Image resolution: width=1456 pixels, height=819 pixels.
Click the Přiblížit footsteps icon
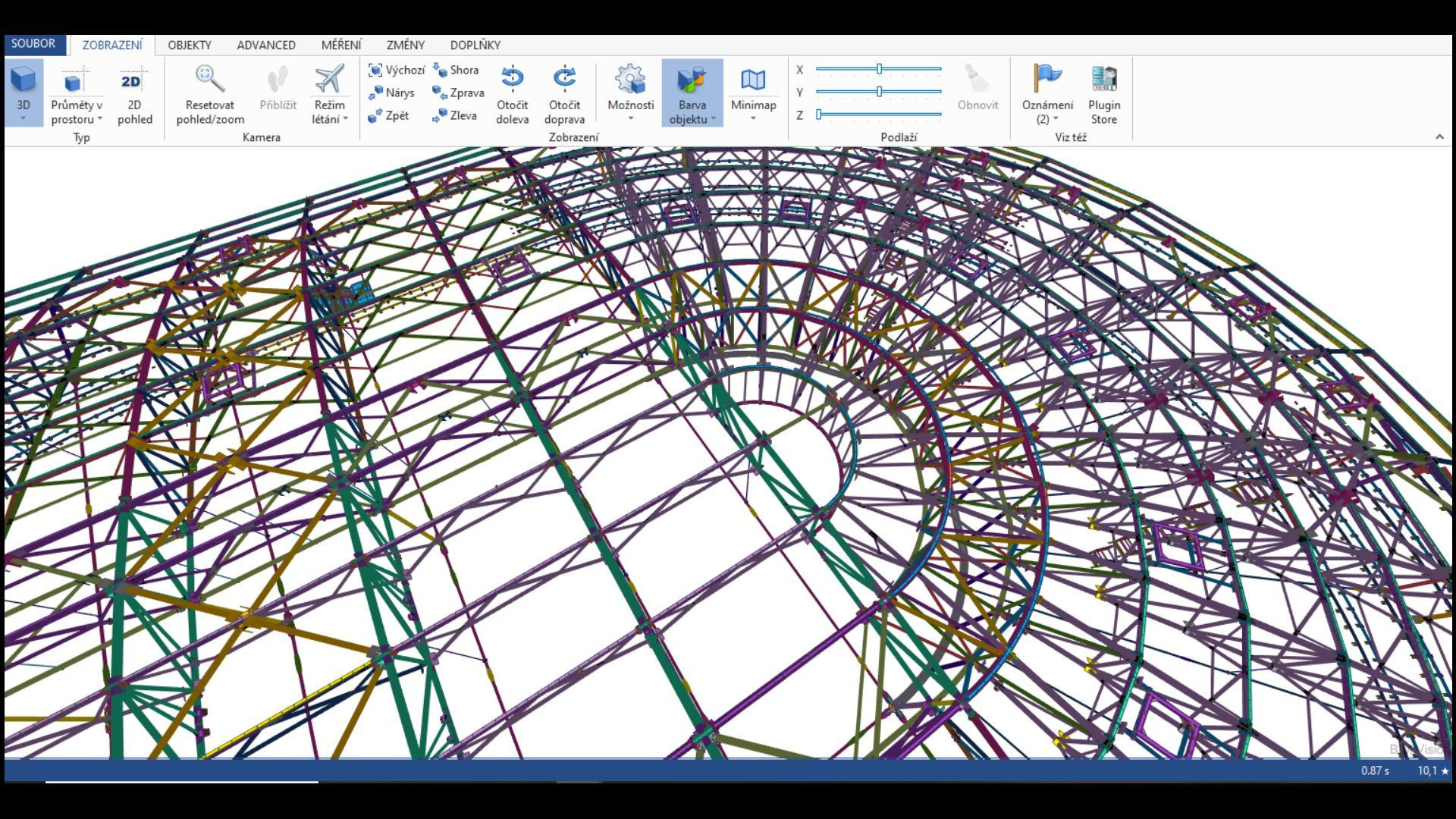pos(278,79)
